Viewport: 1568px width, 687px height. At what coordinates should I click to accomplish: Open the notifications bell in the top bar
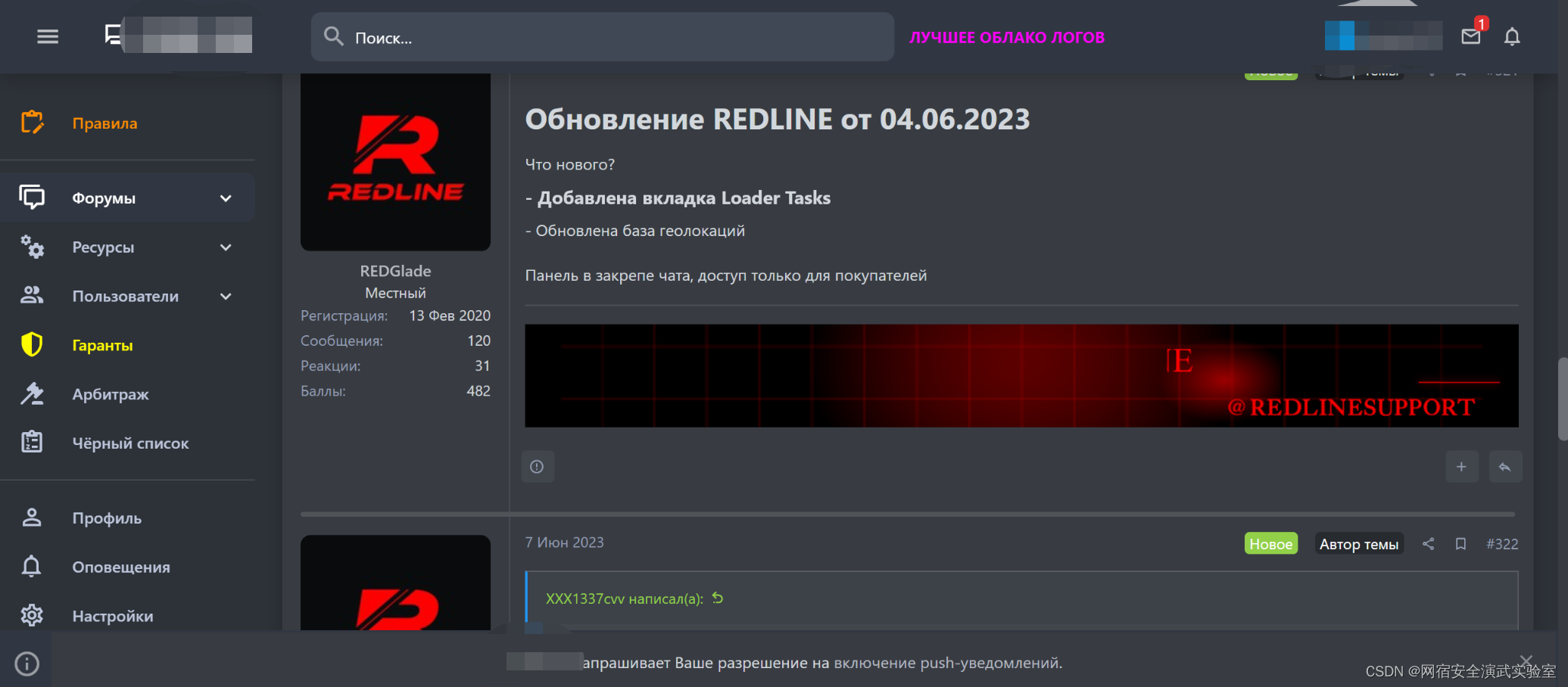[x=1512, y=36]
